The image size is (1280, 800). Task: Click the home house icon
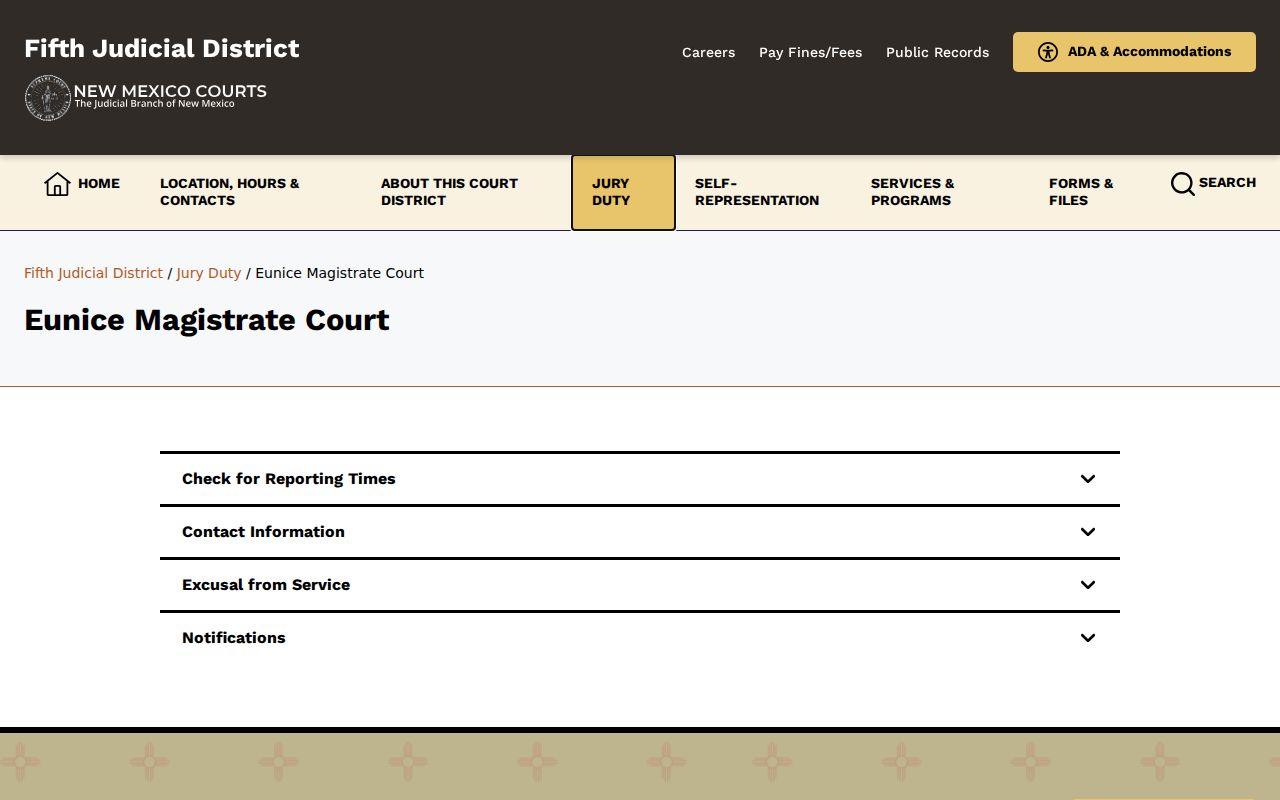click(57, 184)
